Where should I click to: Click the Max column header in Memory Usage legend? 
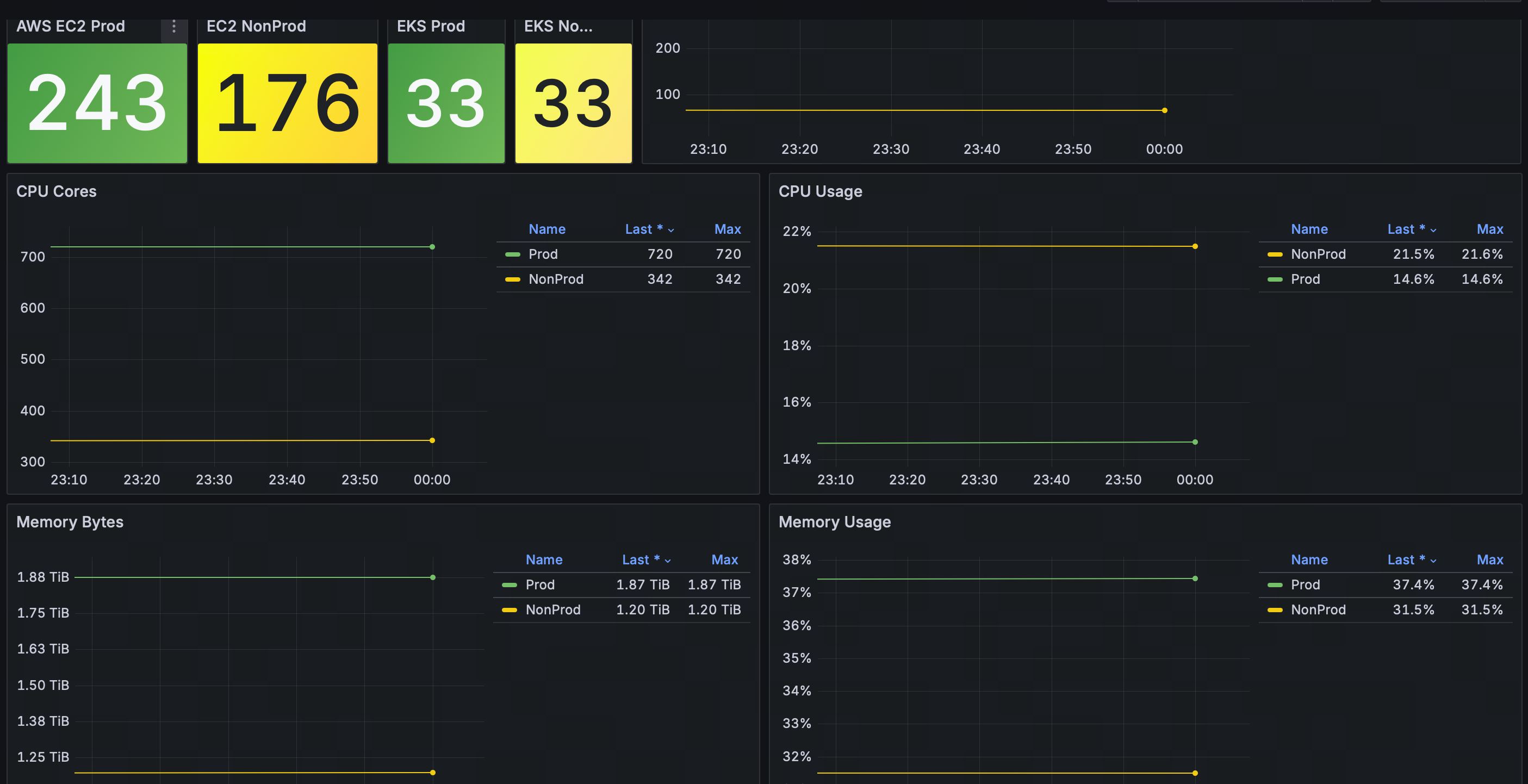pos(1489,560)
